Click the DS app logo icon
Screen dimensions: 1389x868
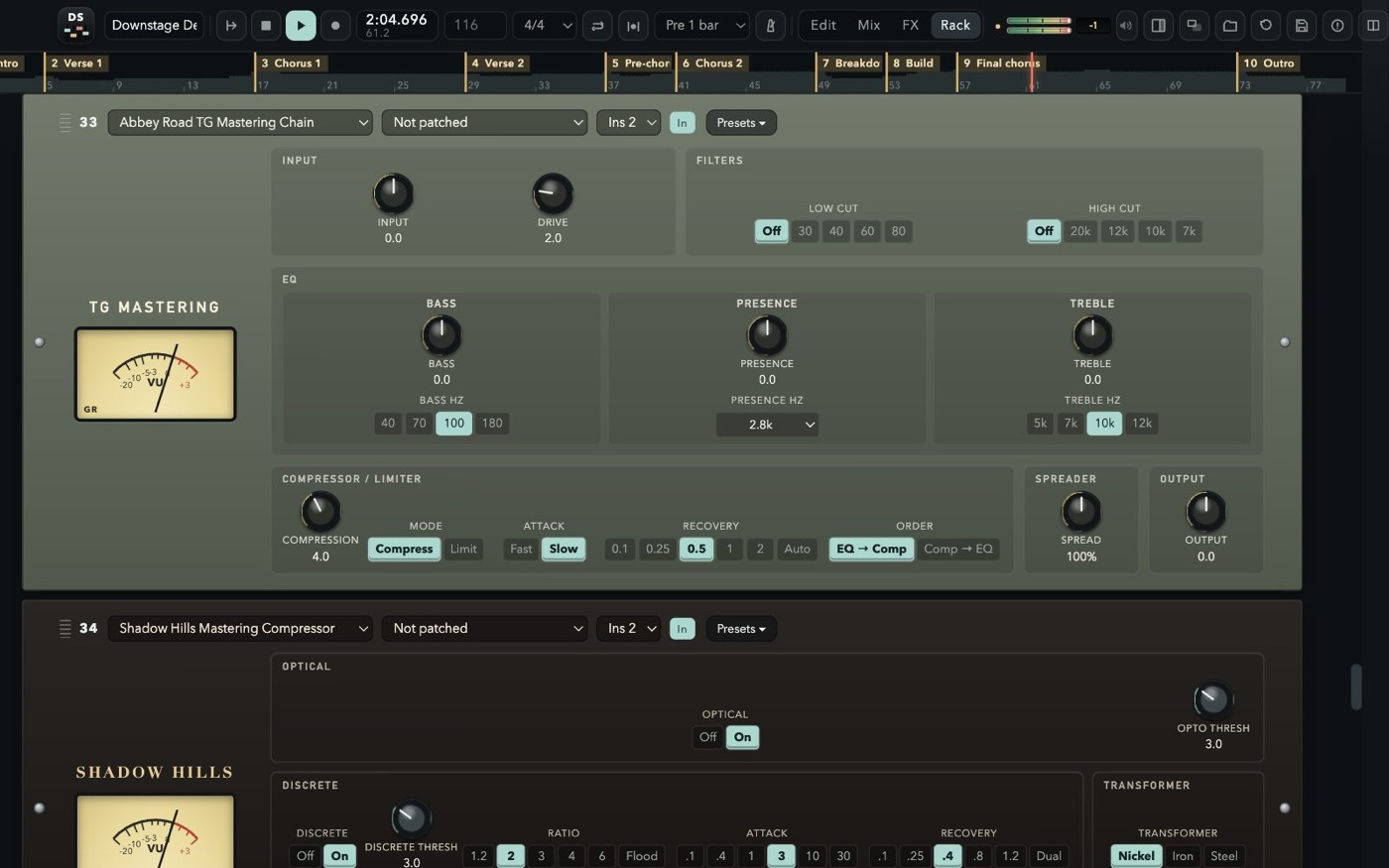75,25
